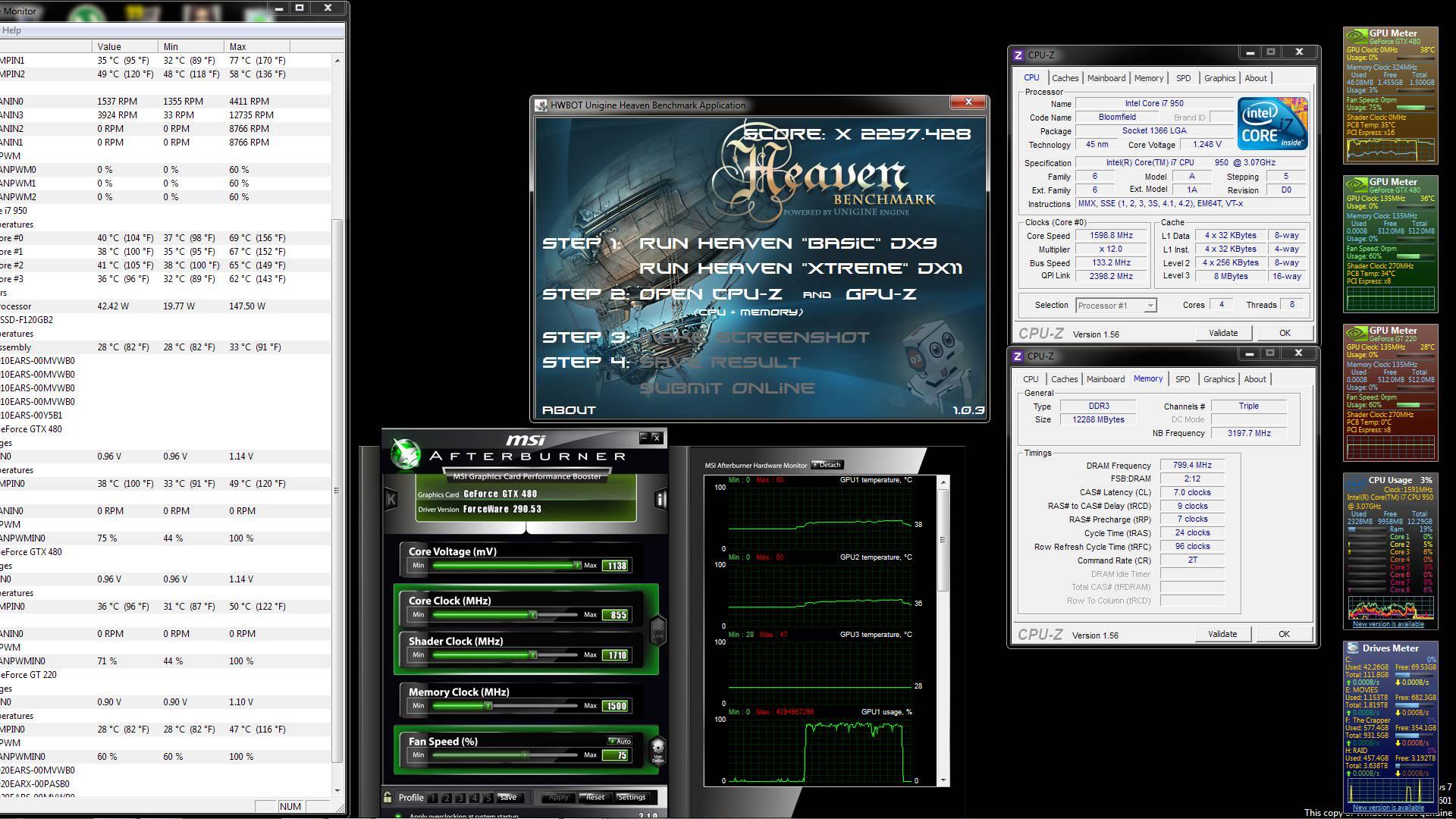This screenshot has width=1456, height=819.
Task: Click the Core Clock value field showing 855
Action: (615, 615)
